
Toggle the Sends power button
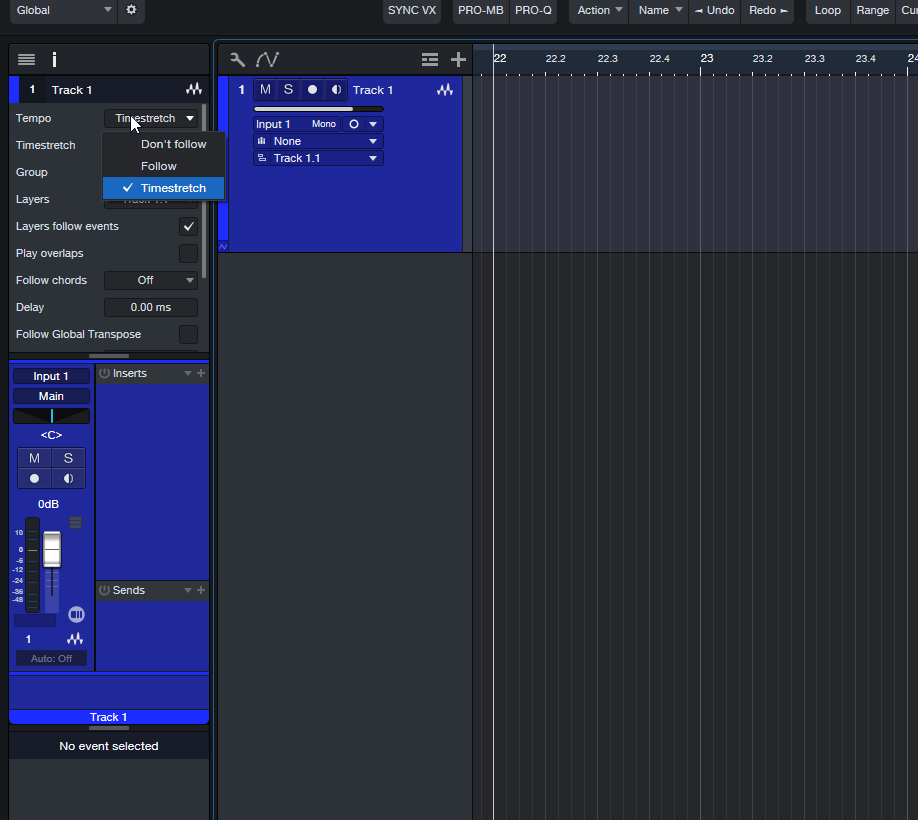click(104, 590)
